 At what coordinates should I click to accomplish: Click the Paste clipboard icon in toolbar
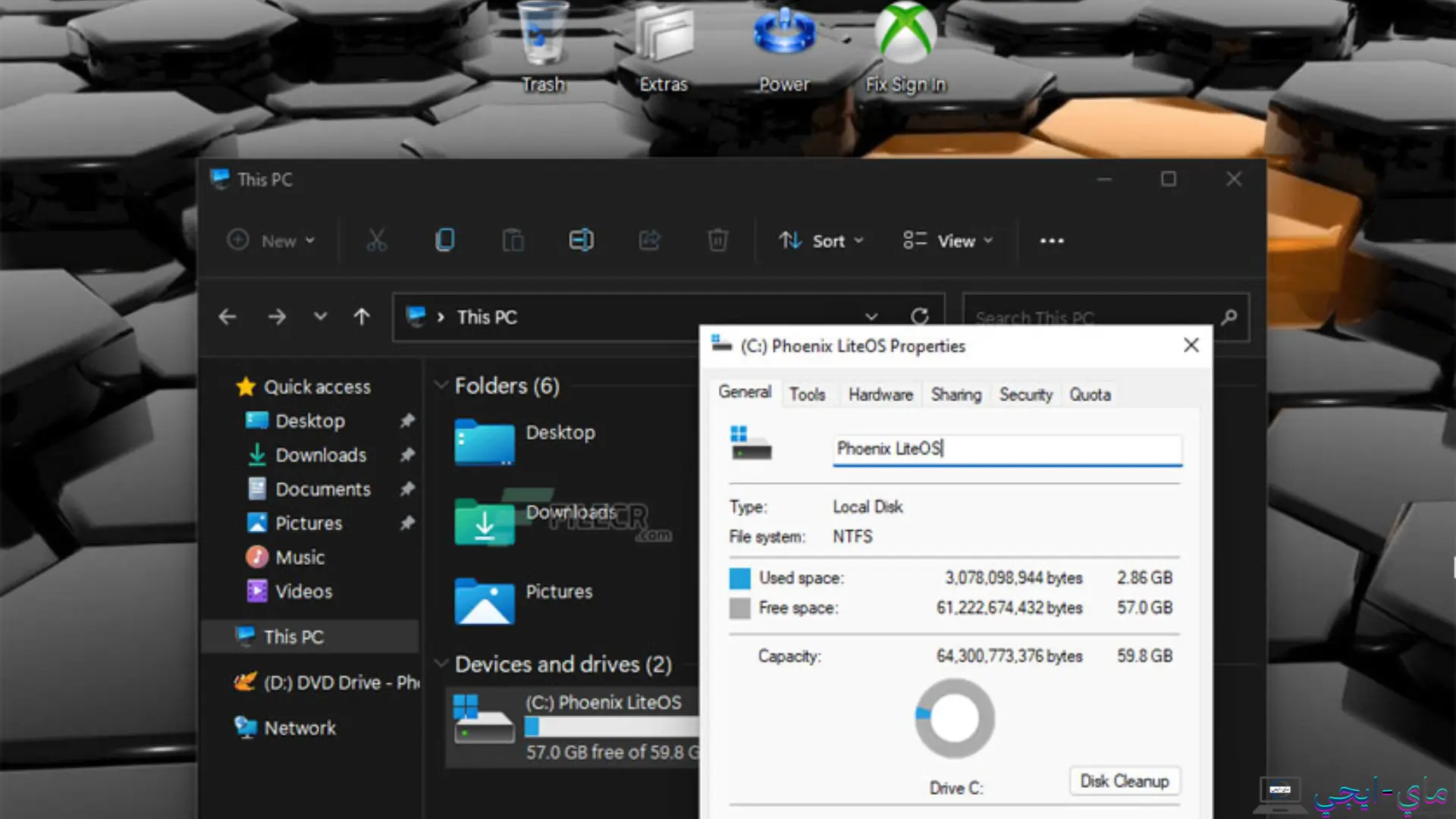(513, 240)
